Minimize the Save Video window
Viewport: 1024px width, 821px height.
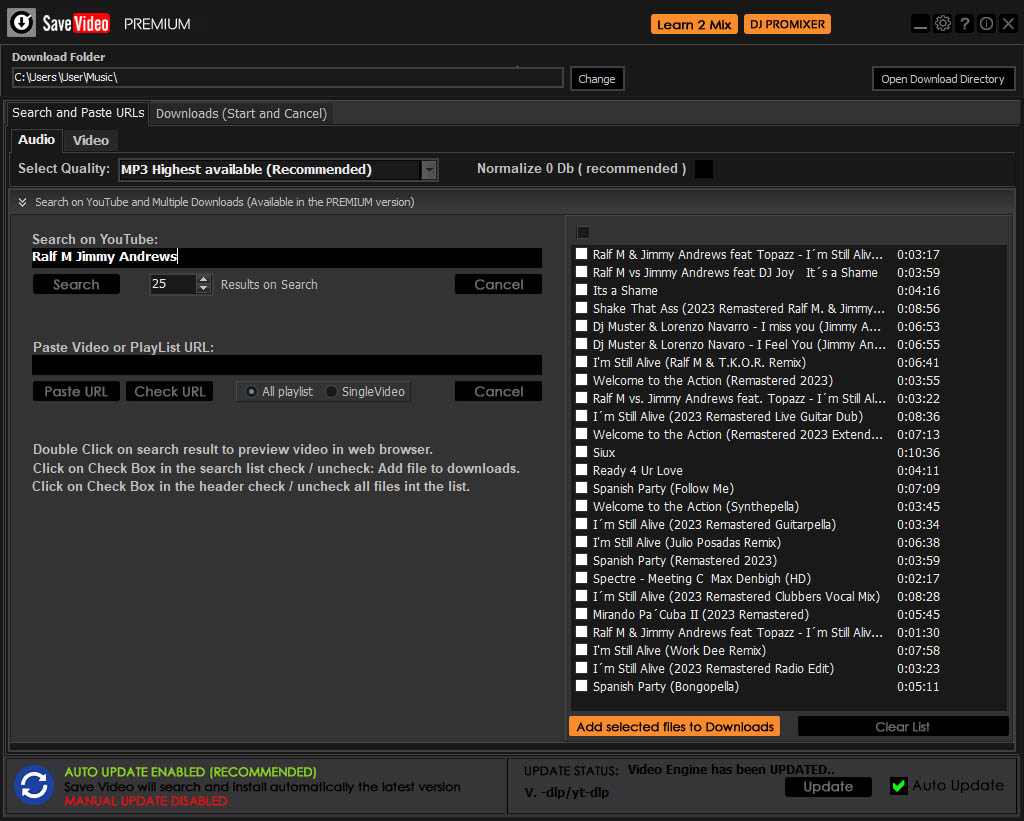click(x=921, y=24)
